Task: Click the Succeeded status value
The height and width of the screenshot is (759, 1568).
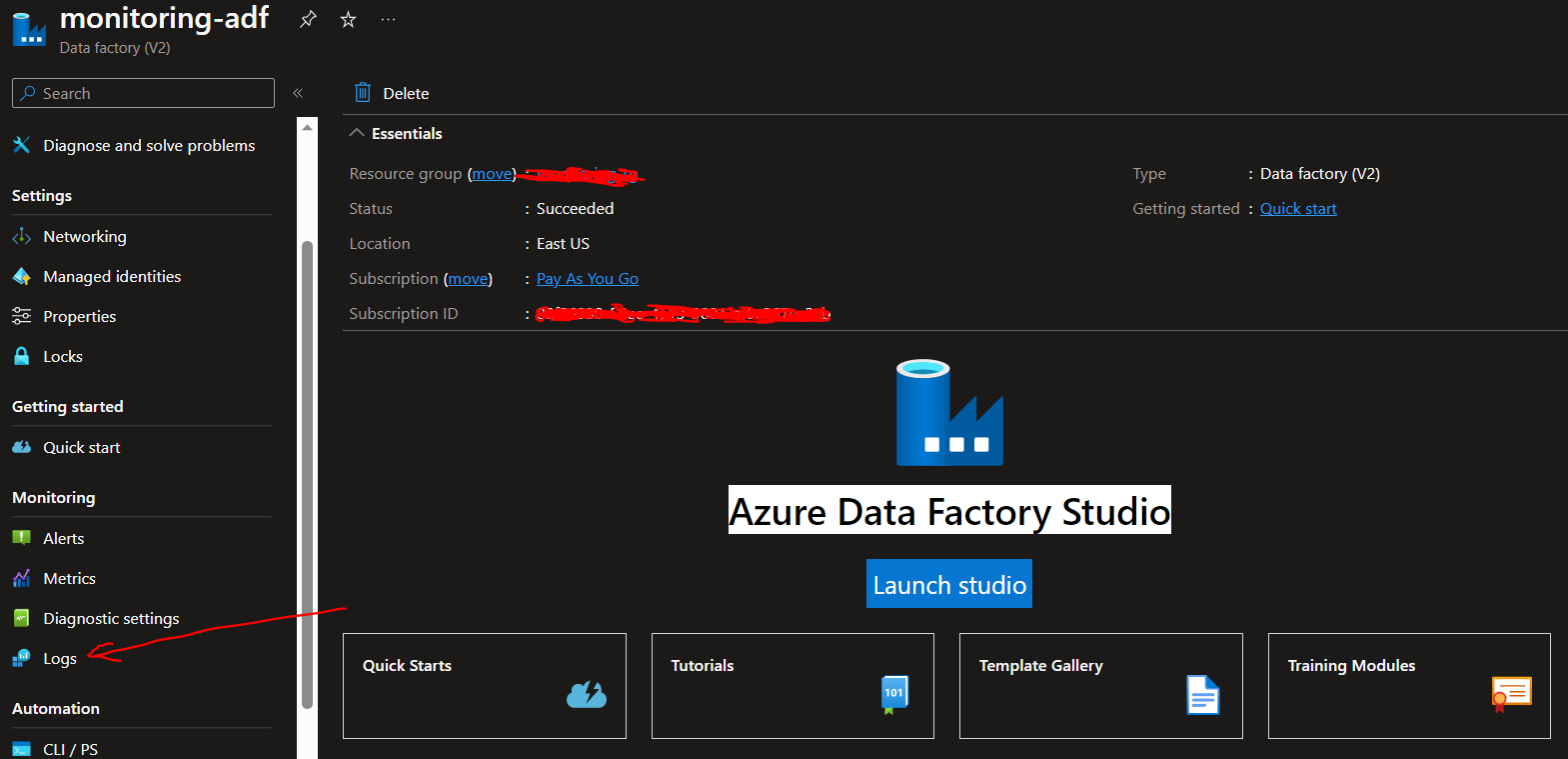Action: pos(576,209)
